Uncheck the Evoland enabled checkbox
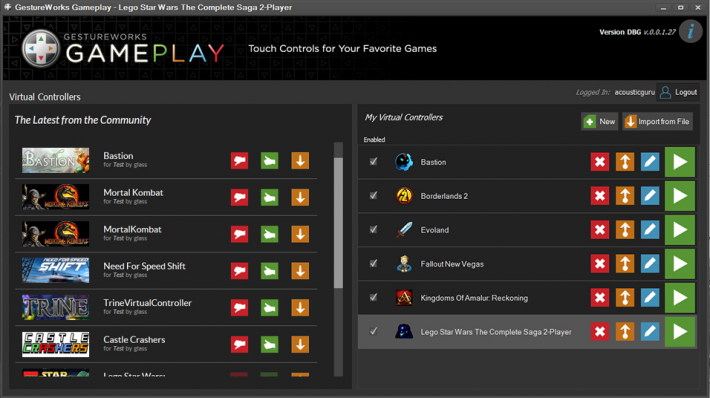710x398 pixels. [373, 229]
